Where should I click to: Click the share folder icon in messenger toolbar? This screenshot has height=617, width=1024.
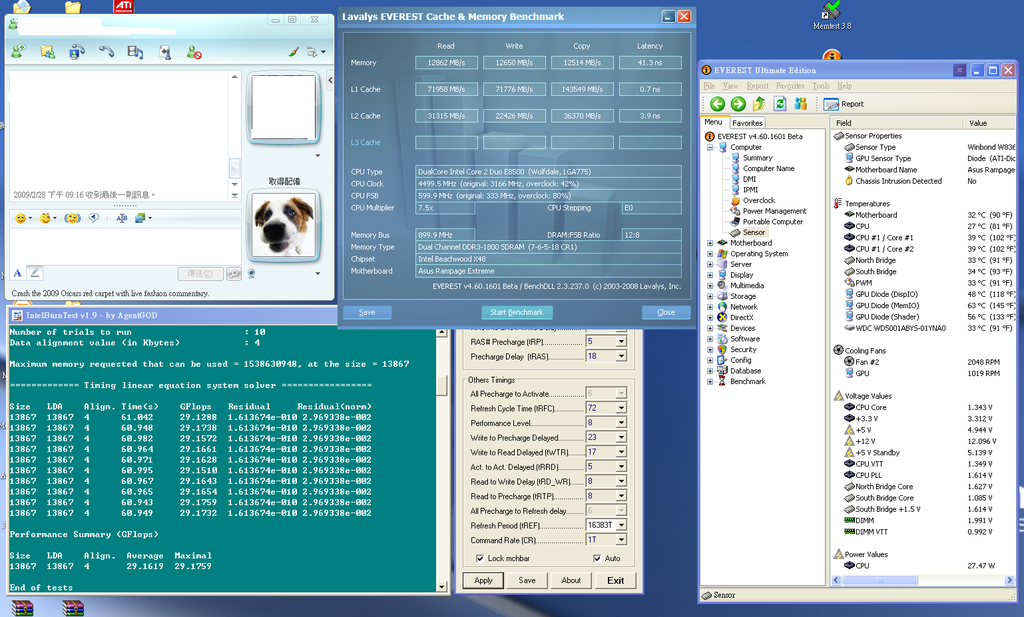48,52
